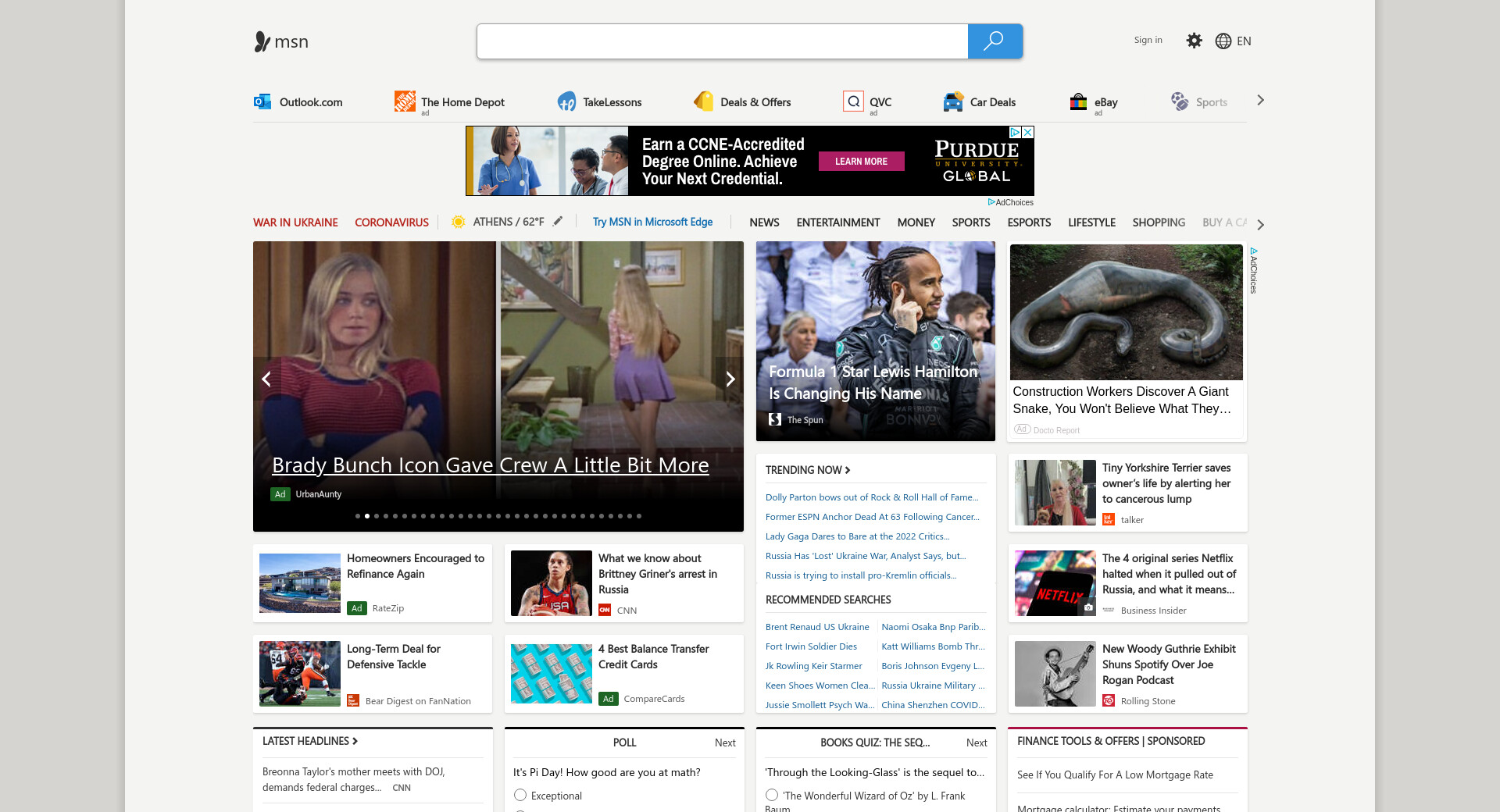
Task: Close the Purdue ad with the X icon
Action: pos(1028,133)
